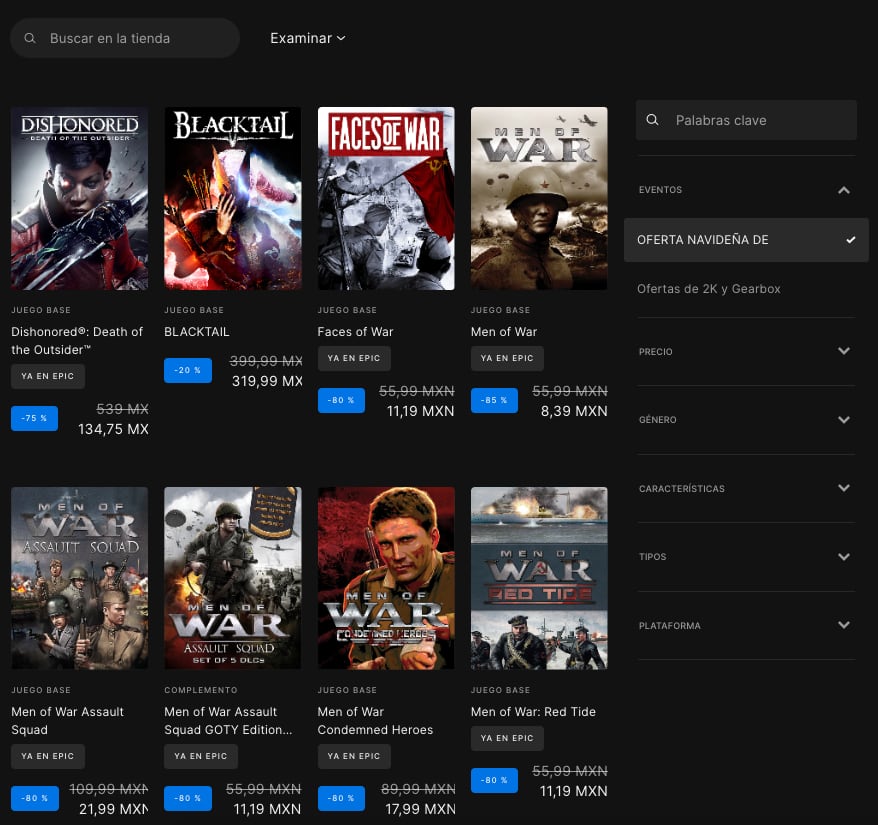Open the Men of War Condemned Heroes cover
878x825 pixels.
[386, 578]
